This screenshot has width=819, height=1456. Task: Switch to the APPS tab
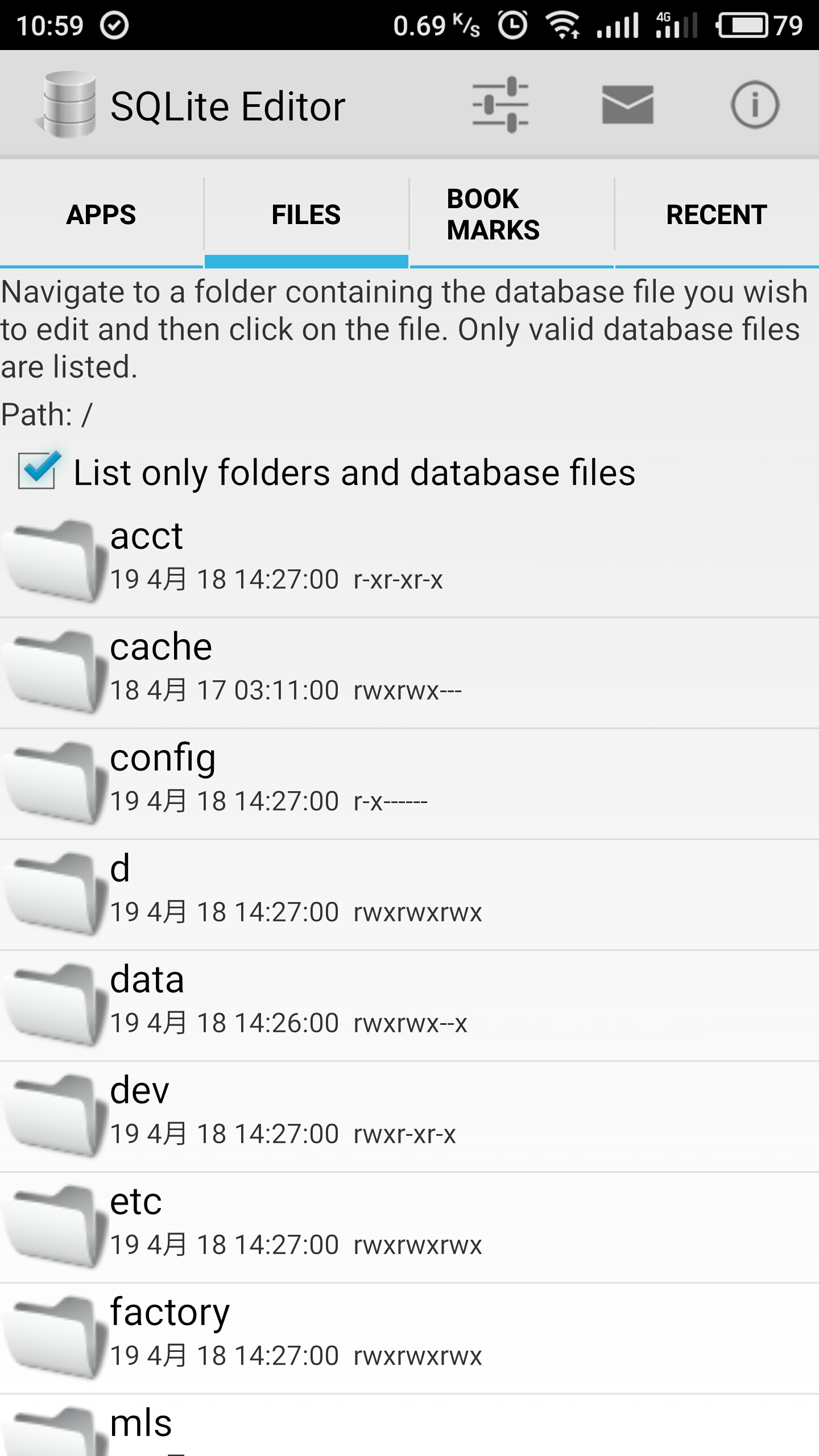pyautogui.click(x=101, y=215)
